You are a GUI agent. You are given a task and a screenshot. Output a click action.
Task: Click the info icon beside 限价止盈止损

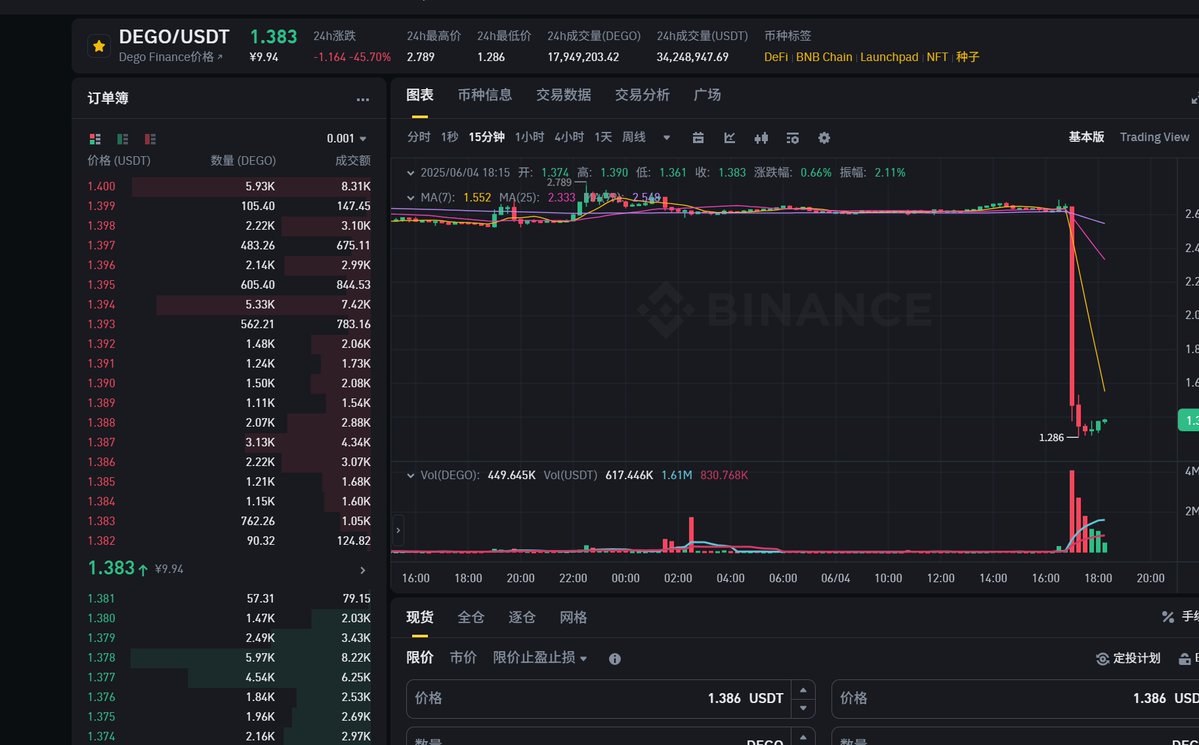(x=615, y=659)
